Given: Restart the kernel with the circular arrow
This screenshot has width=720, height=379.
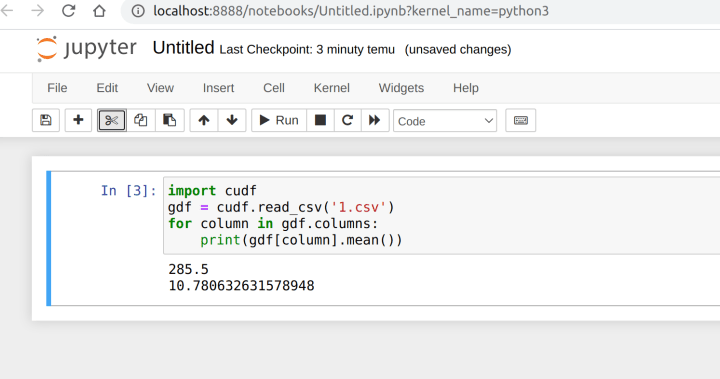Looking at the screenshot, I should tap(348, 120).
